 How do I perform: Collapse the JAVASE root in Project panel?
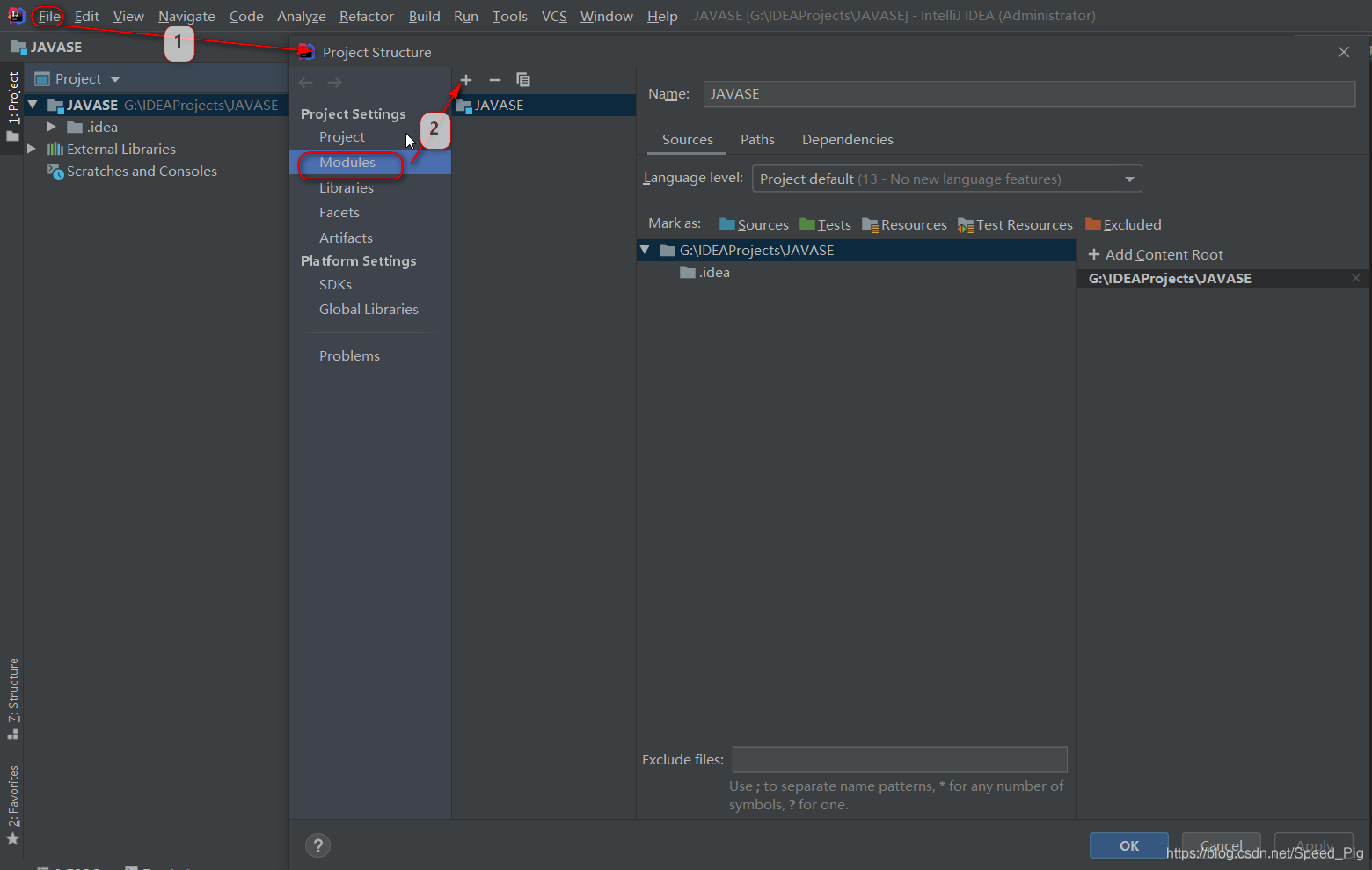coord(33,105)
